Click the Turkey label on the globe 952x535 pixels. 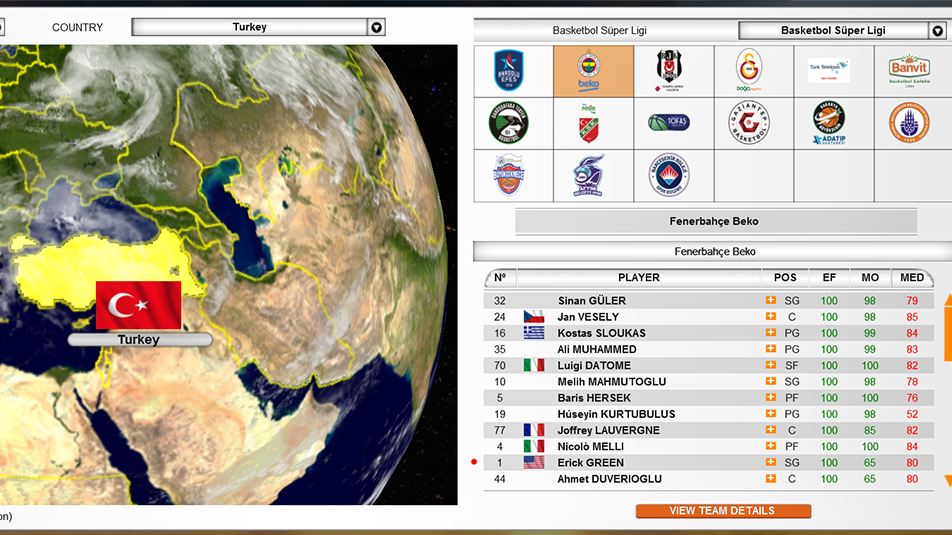(x=140, y=339)
